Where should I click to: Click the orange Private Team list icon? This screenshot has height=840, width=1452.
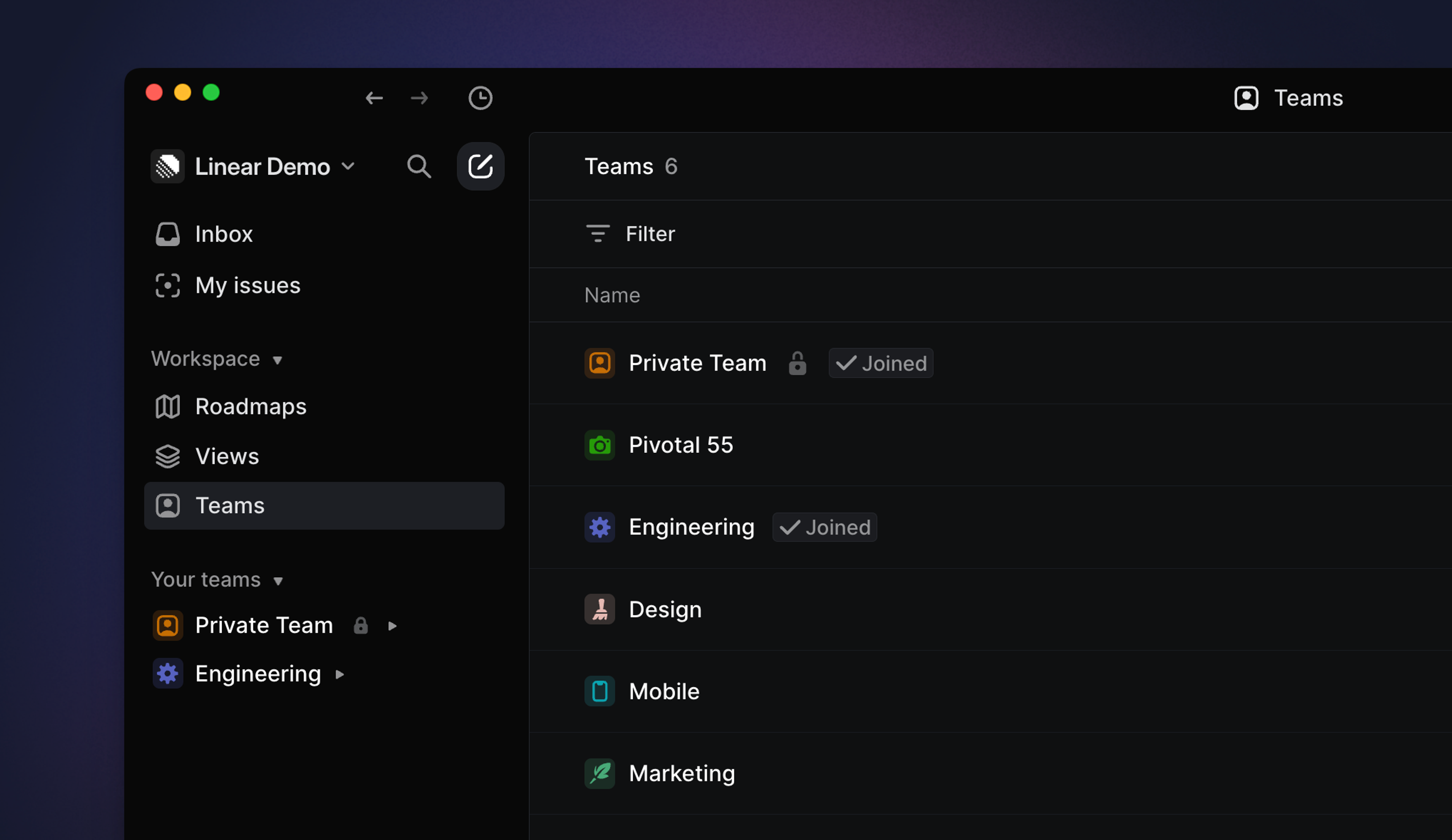coord(600,363)
